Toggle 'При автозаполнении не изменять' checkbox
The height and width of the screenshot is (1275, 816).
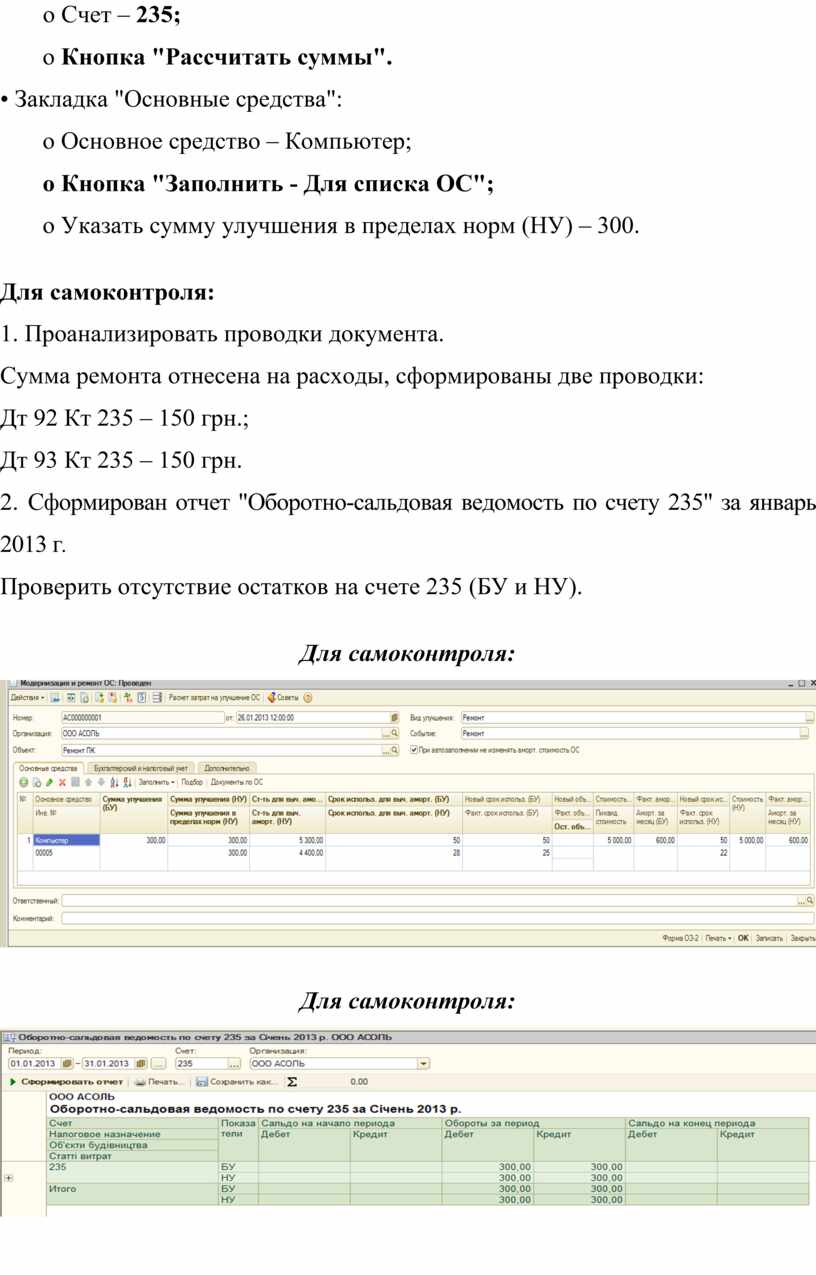tap(415, 749)
